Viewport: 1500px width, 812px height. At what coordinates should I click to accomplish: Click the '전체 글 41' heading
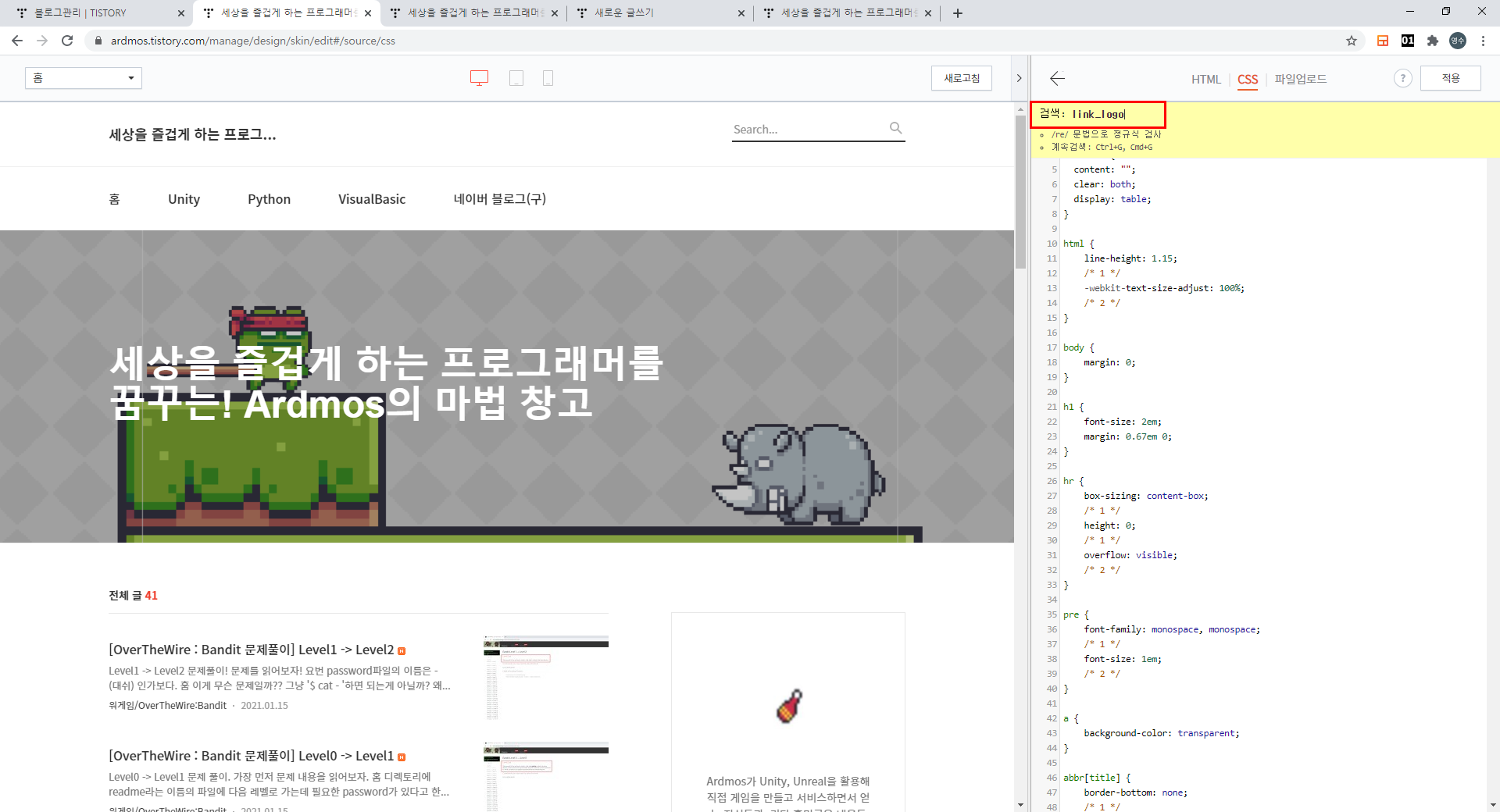point(134,595)
